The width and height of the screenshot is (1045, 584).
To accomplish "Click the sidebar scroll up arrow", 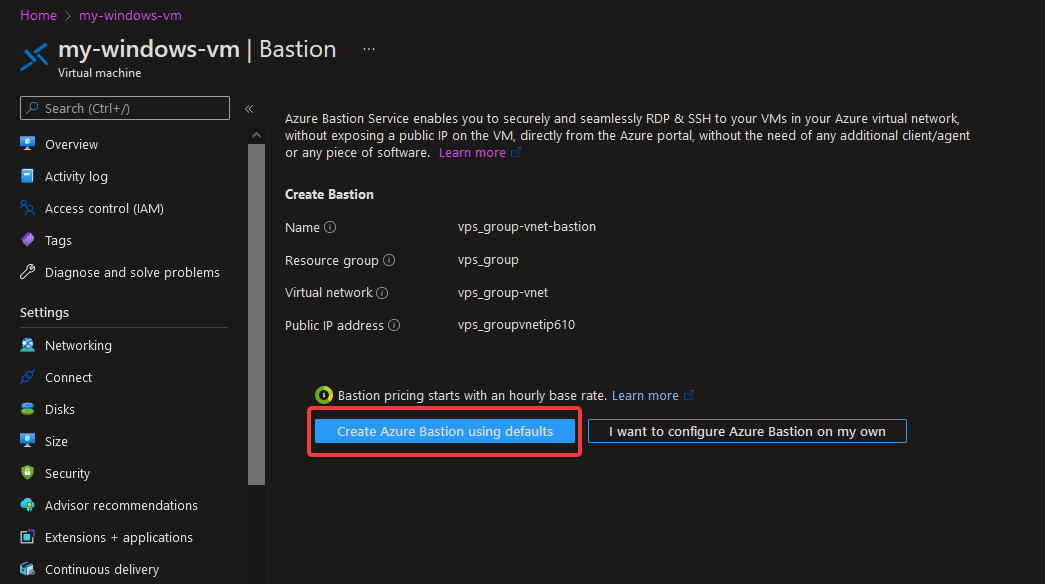I will click(257, 135).
